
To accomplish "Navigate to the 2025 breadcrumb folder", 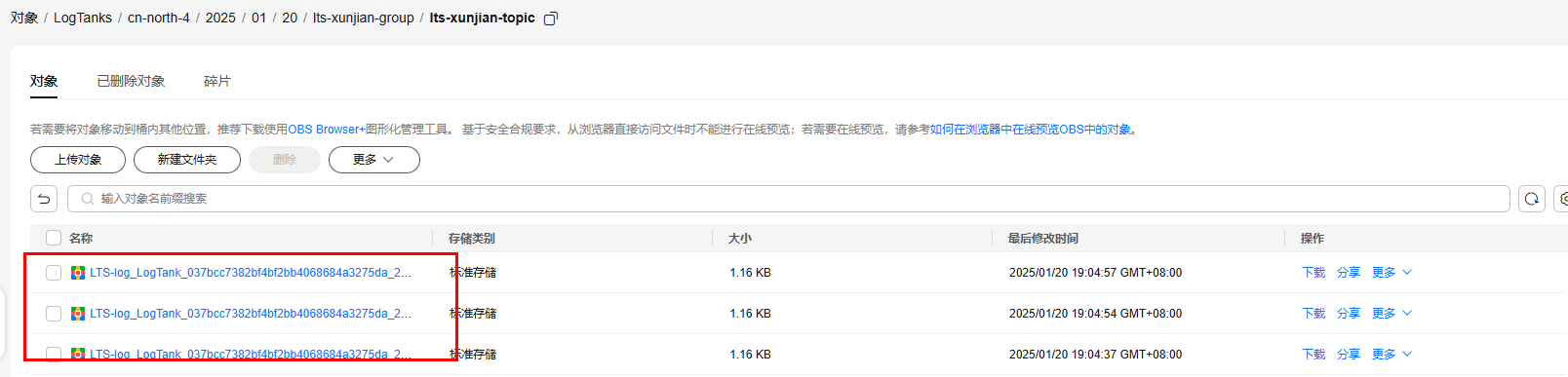I will coord(220,18).
